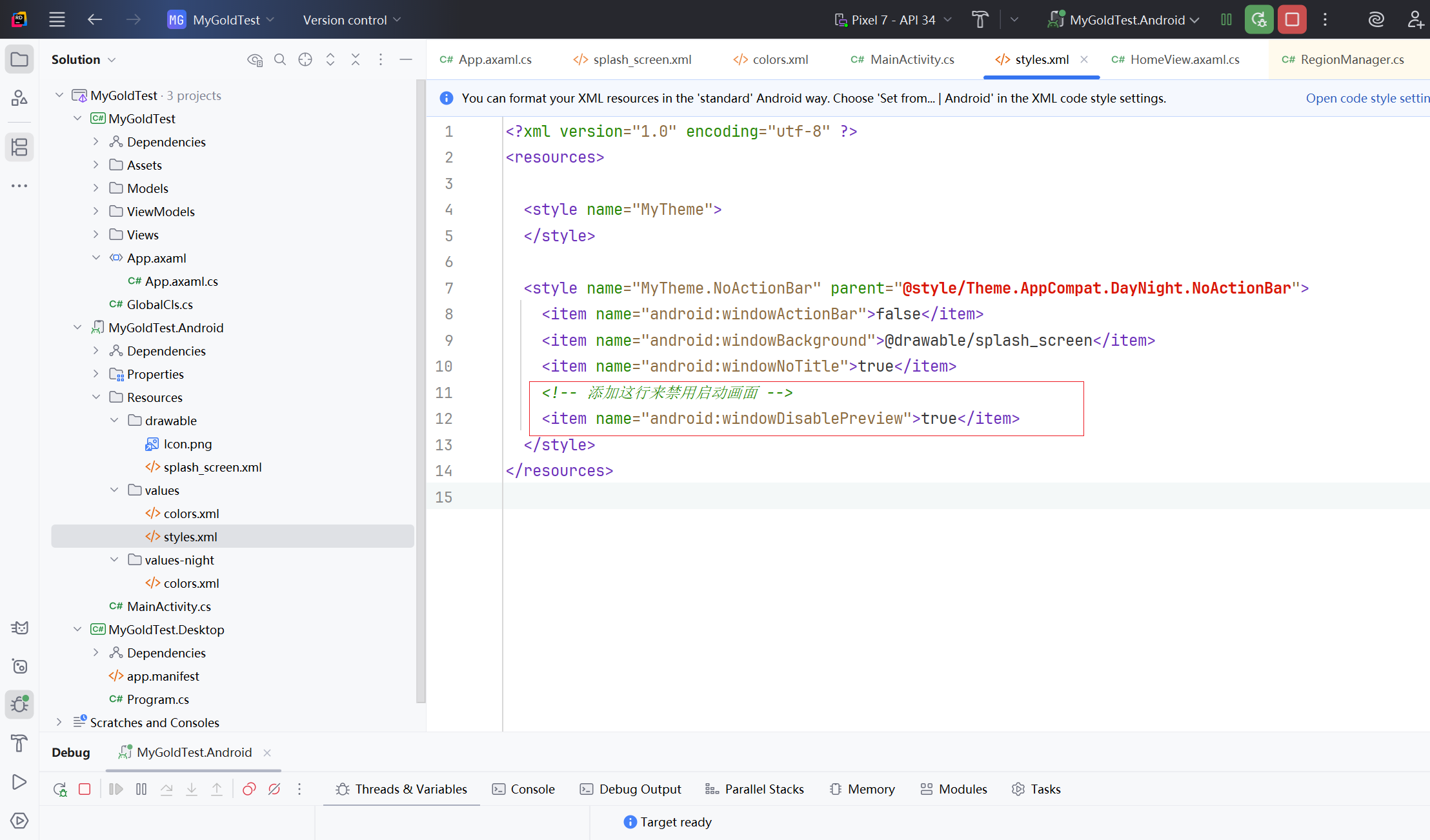Screen dimensions: 1430x840
Task: Toggle the Pause icon in top toolbar
Action: (x=1226, y=19)
